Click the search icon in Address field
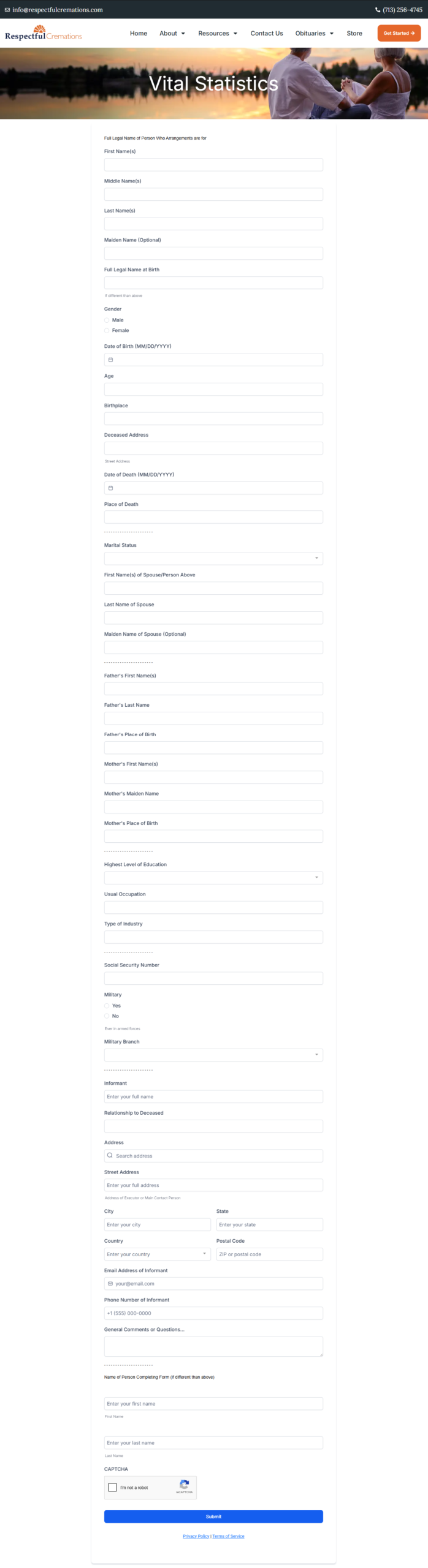428x1568 pixels. [110, 1155]
